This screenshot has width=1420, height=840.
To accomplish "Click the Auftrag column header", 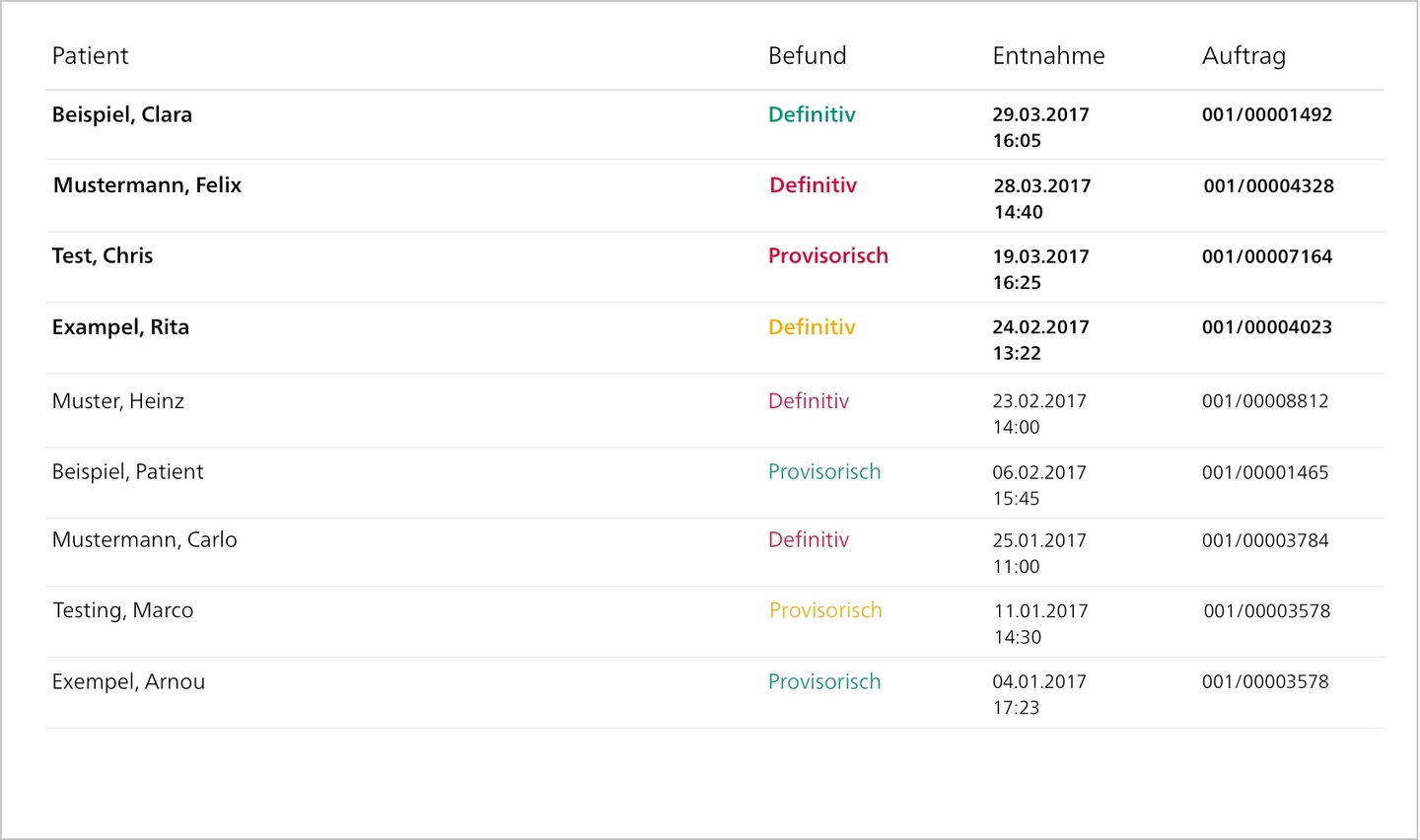I will point(1243,57).
